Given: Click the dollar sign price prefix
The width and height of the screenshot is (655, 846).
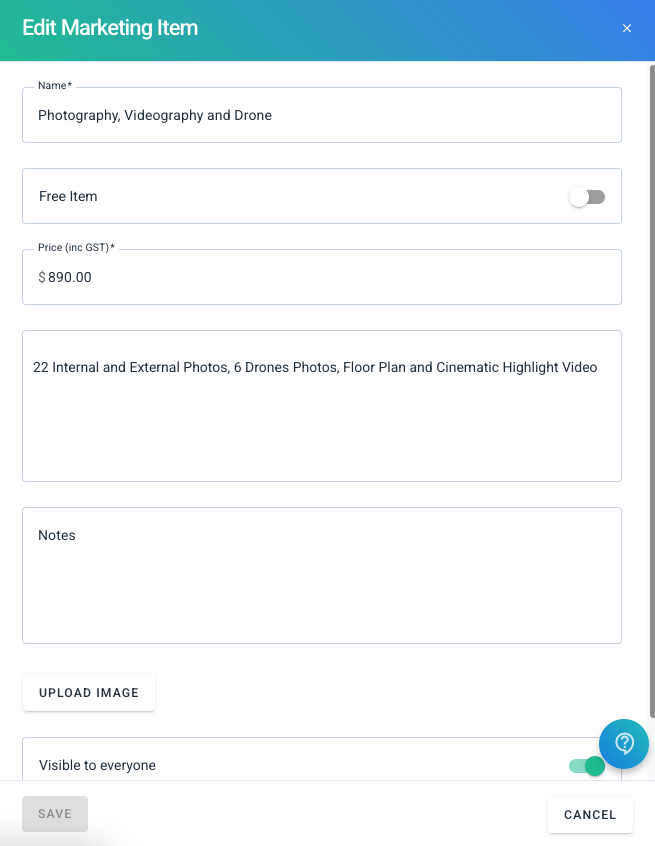Looking at the screenshot, I should tap(42, 277).
